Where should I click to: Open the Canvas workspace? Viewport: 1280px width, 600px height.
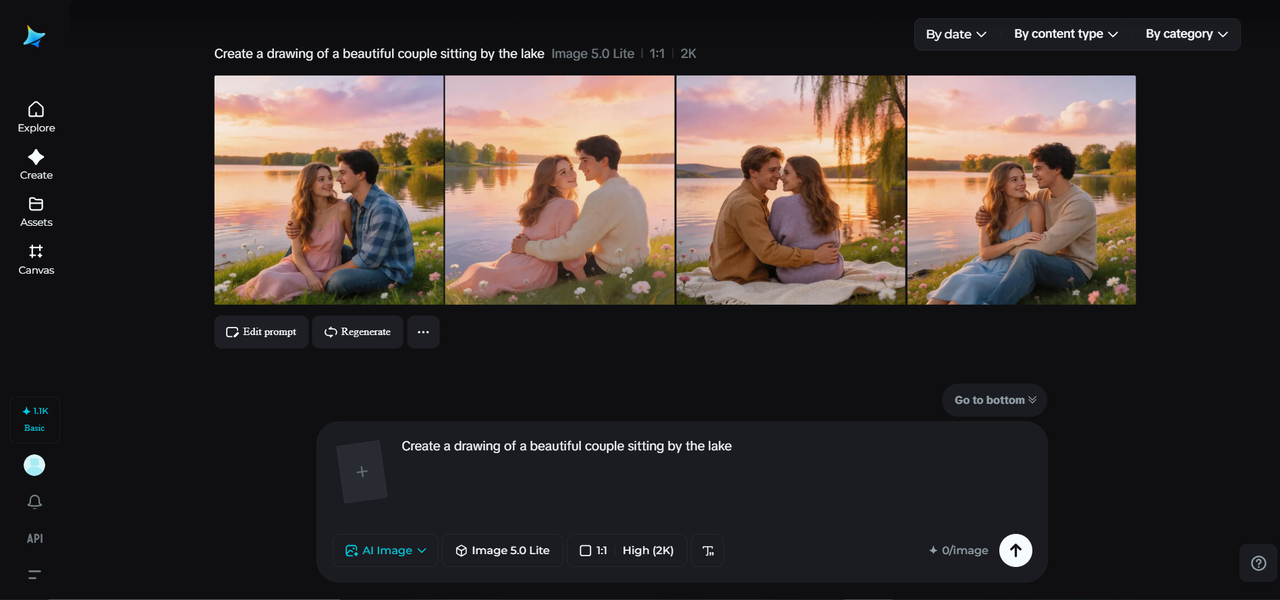click(36, 259)
